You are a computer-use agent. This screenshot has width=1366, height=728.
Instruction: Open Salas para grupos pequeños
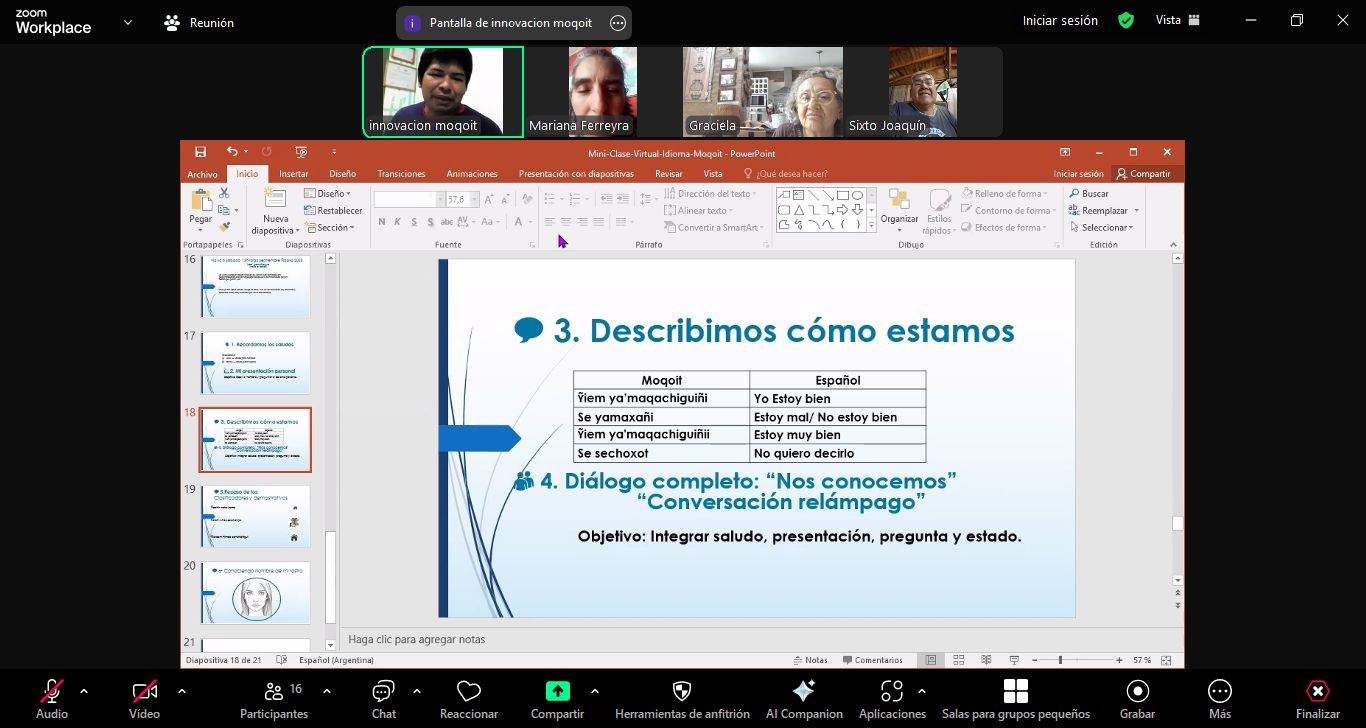(x=1015, y=692)
